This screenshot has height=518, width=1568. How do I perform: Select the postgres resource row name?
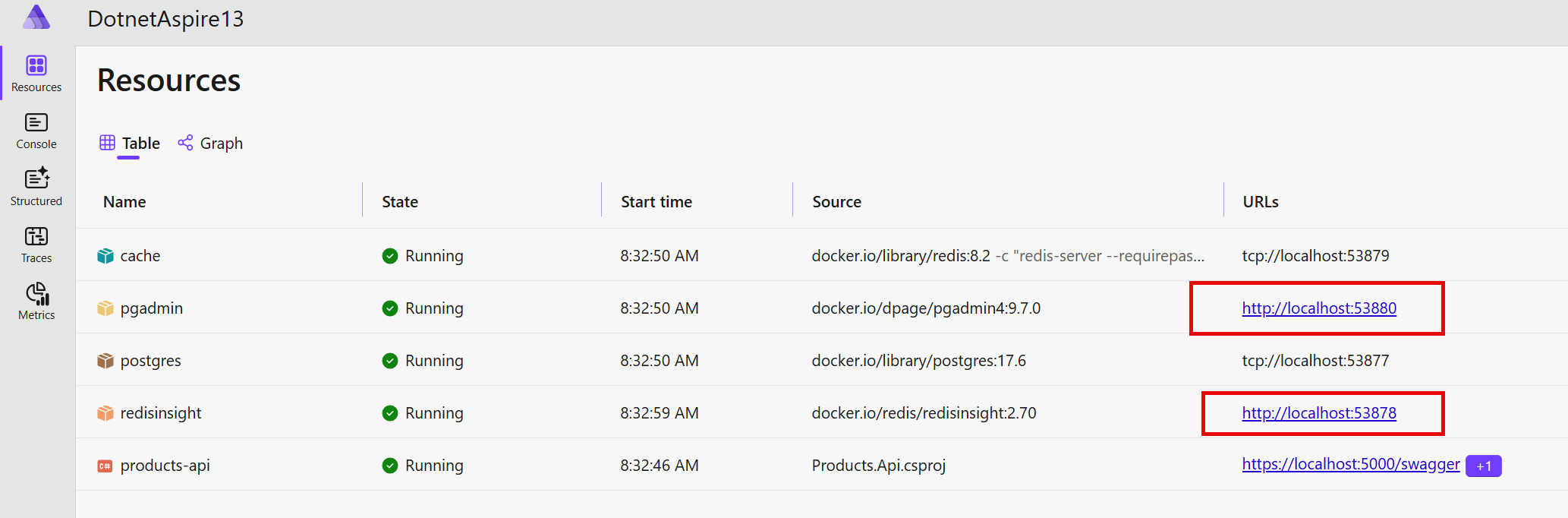tap(150, 361)
